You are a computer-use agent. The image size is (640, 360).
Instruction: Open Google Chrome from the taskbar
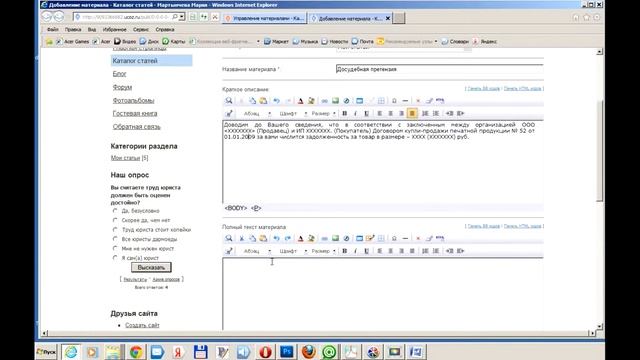(136, 352)
